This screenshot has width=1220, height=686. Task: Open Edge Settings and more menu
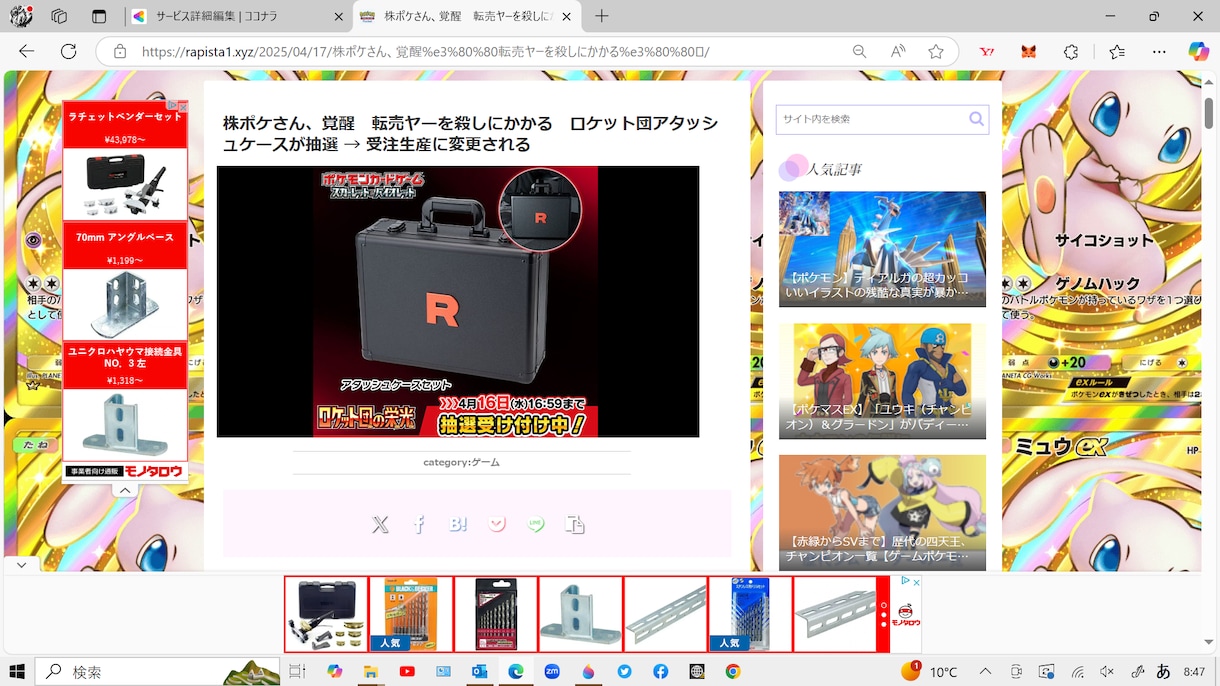pyautogui.click(x=1159, y=51)
